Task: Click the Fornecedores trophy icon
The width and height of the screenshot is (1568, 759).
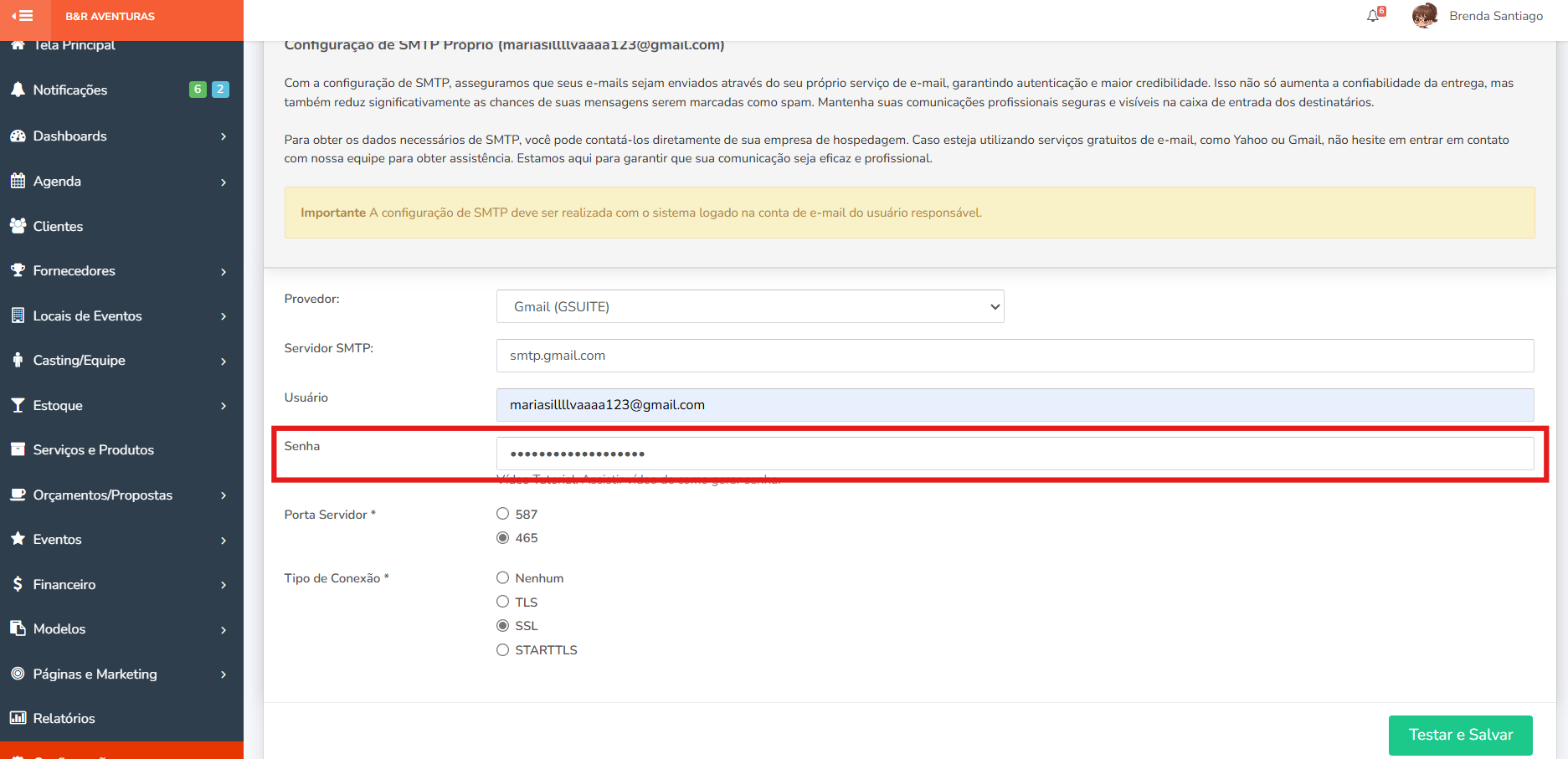Action: click(18, 270)
